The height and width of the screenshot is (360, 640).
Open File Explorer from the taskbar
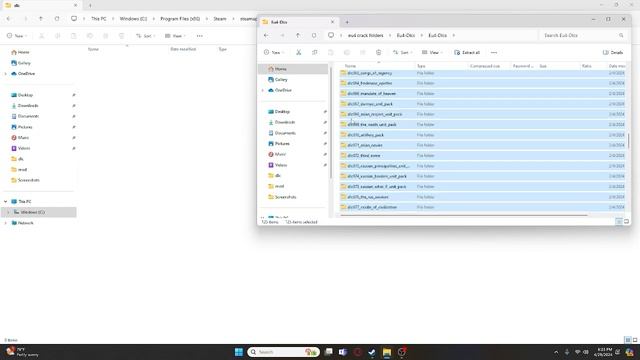(x=387, y=352)
